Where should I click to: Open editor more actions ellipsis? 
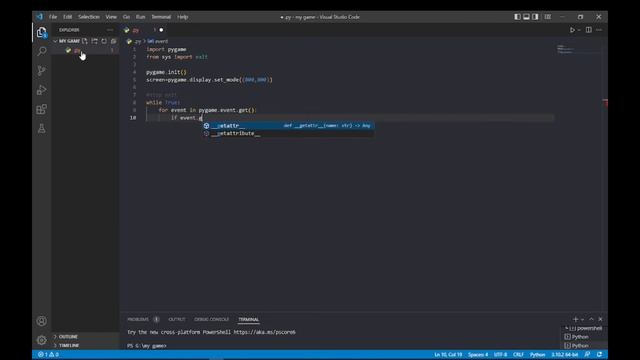599,30
